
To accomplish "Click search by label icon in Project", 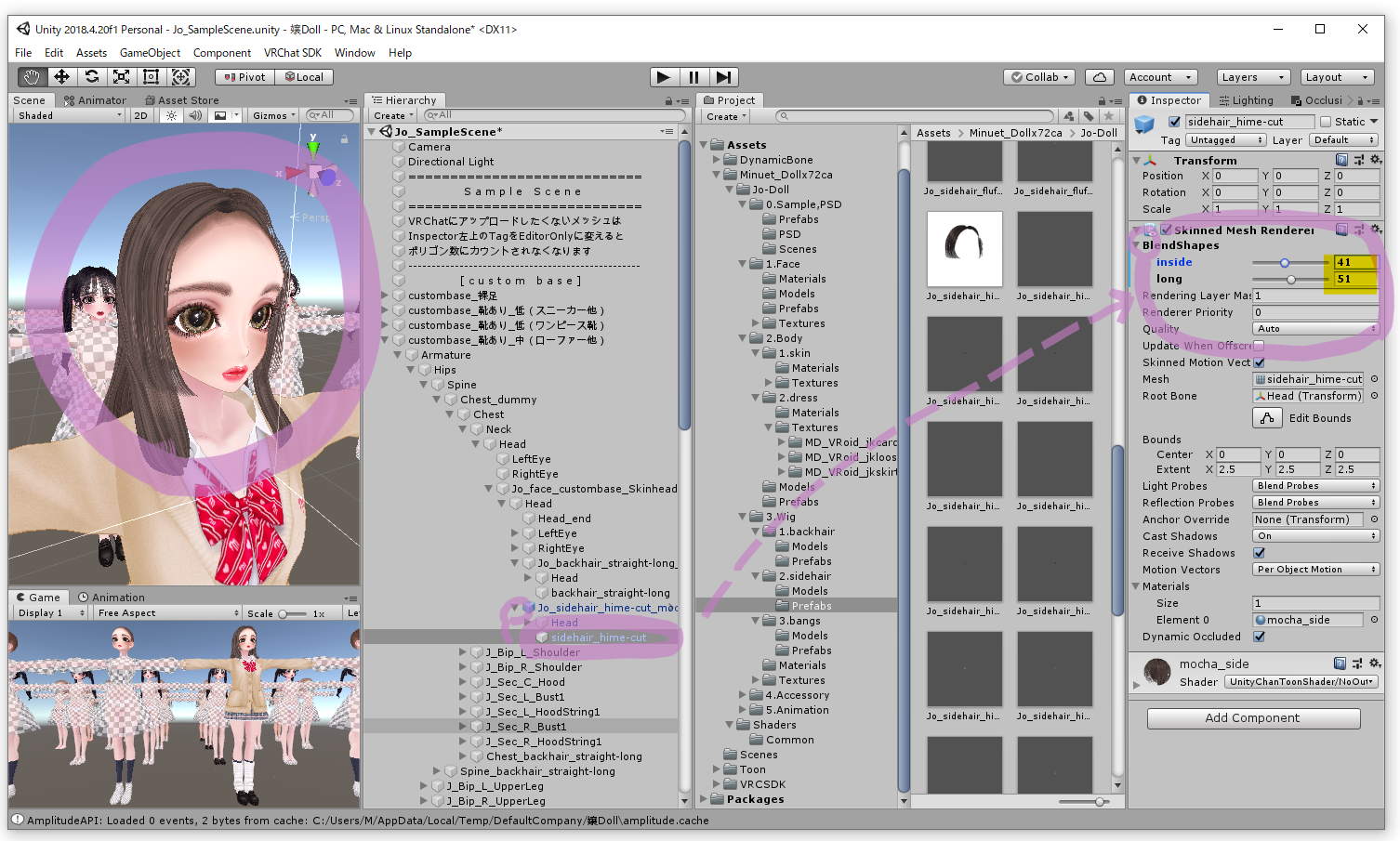I will coord(1088,116).
